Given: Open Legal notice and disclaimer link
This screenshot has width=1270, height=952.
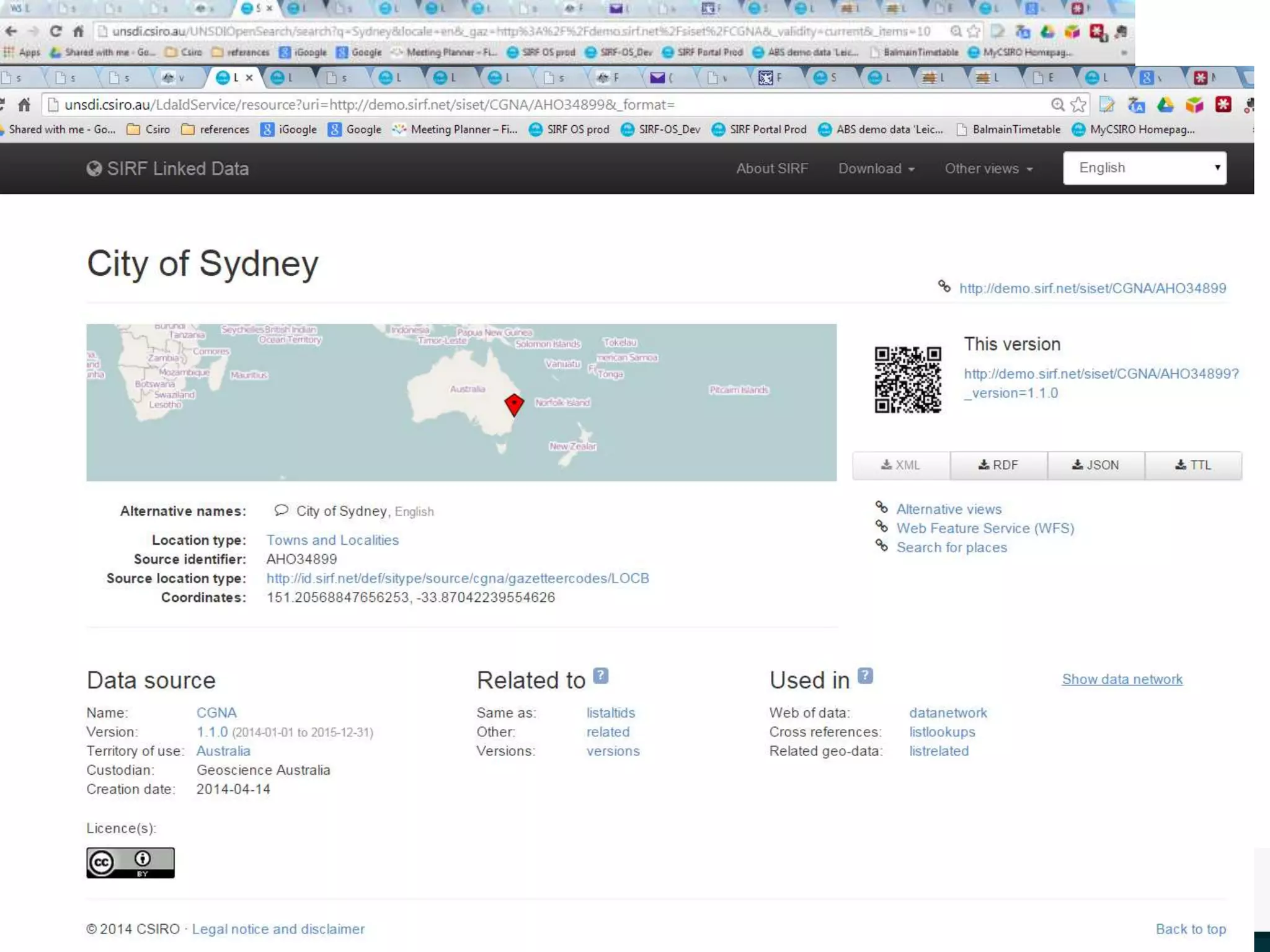Looking at the screenshot, I should pos(278,930).
